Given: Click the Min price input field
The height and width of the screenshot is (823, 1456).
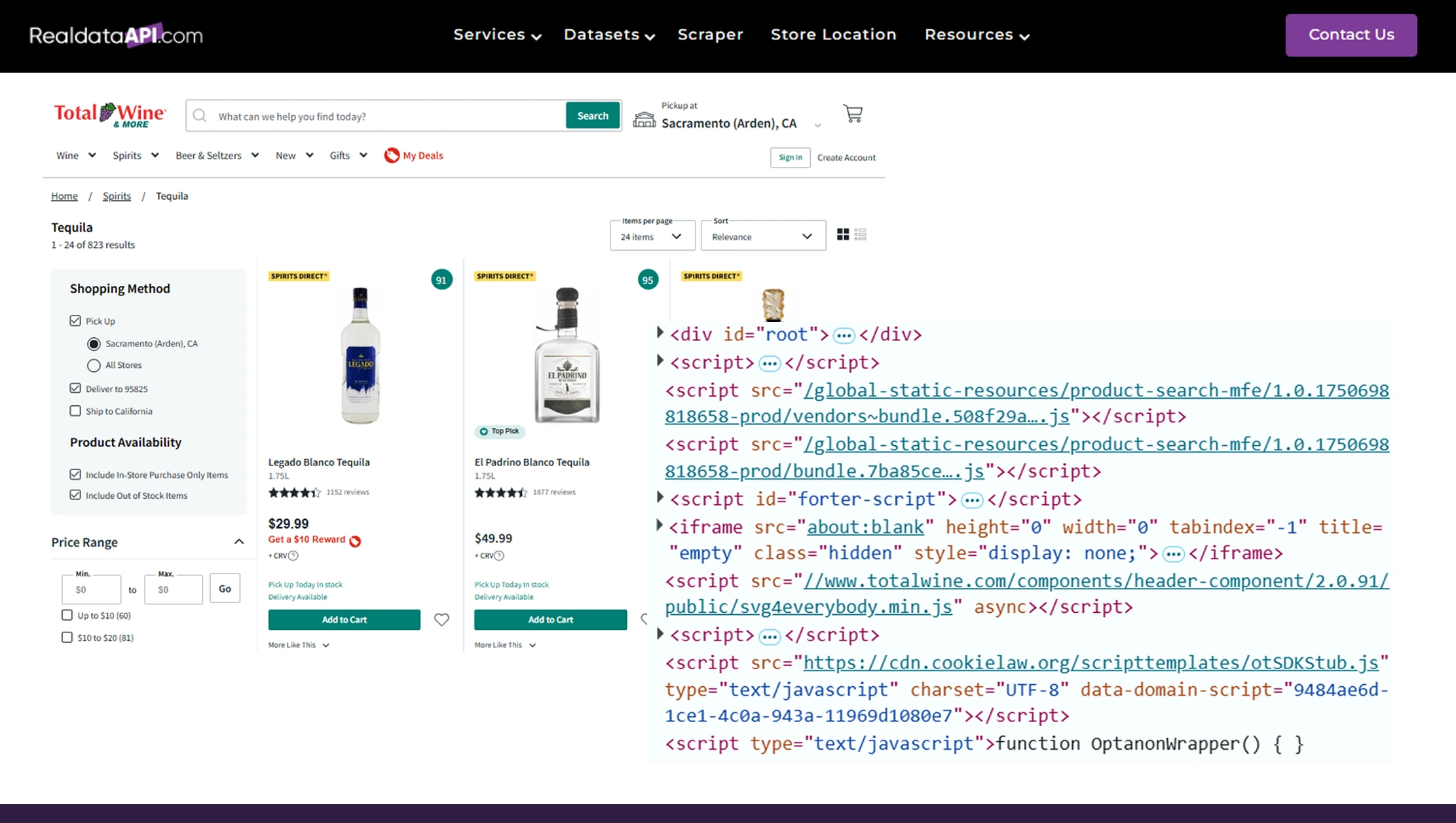Looking at the screenshot, I should pyautogui.click(x=91, y=589).
